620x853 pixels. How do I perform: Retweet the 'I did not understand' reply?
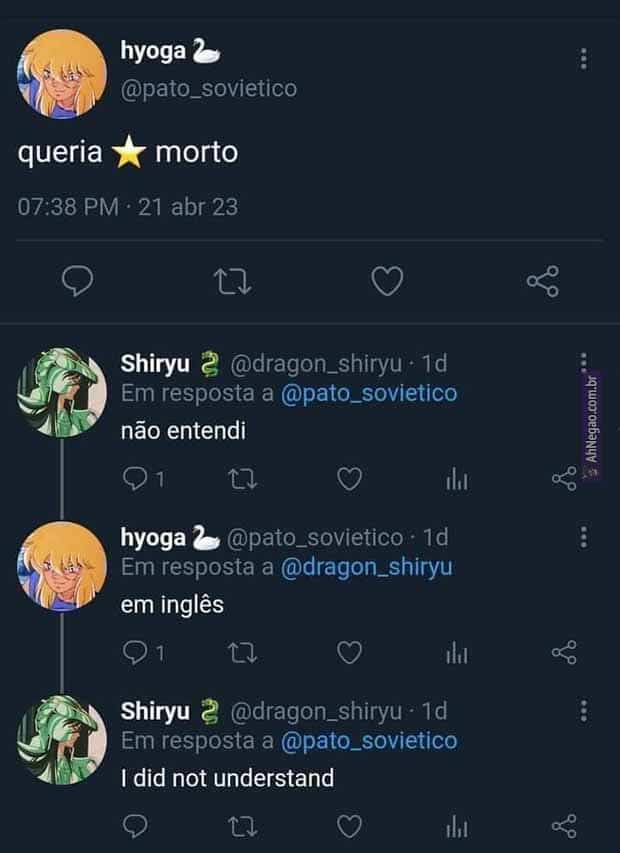click(x=242, y=826)
